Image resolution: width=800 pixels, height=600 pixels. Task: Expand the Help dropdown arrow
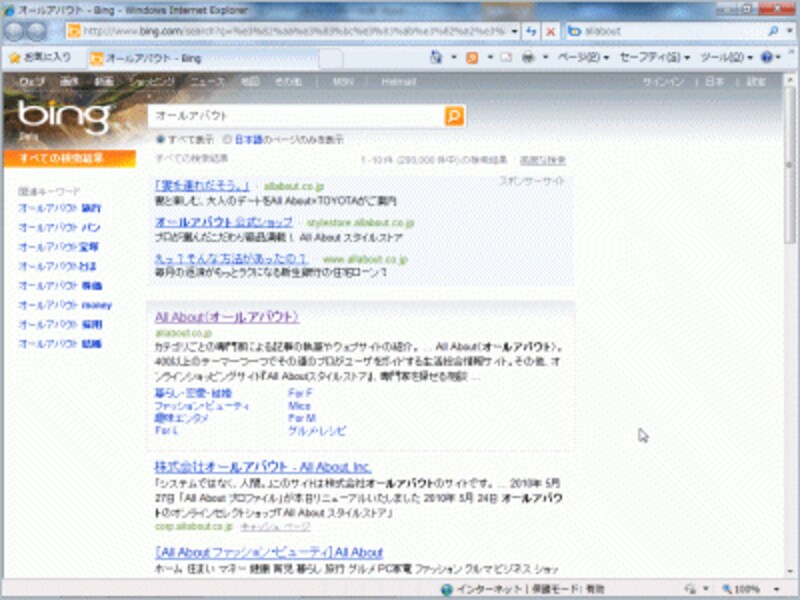coord(778,57)
